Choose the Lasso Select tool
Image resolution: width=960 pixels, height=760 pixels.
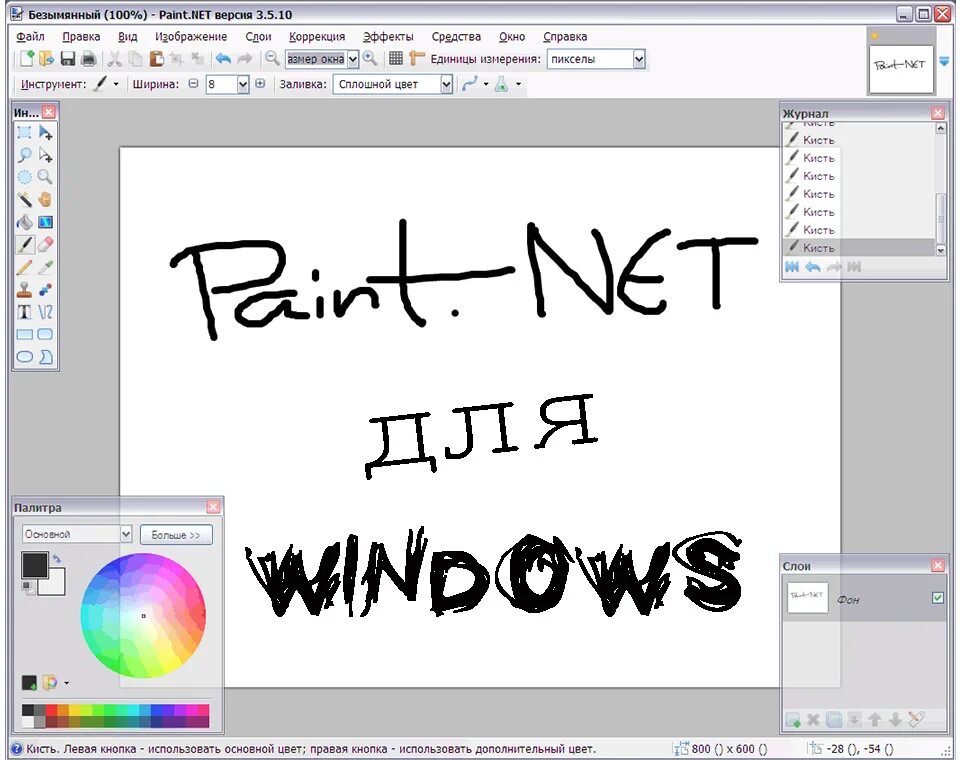24,155
